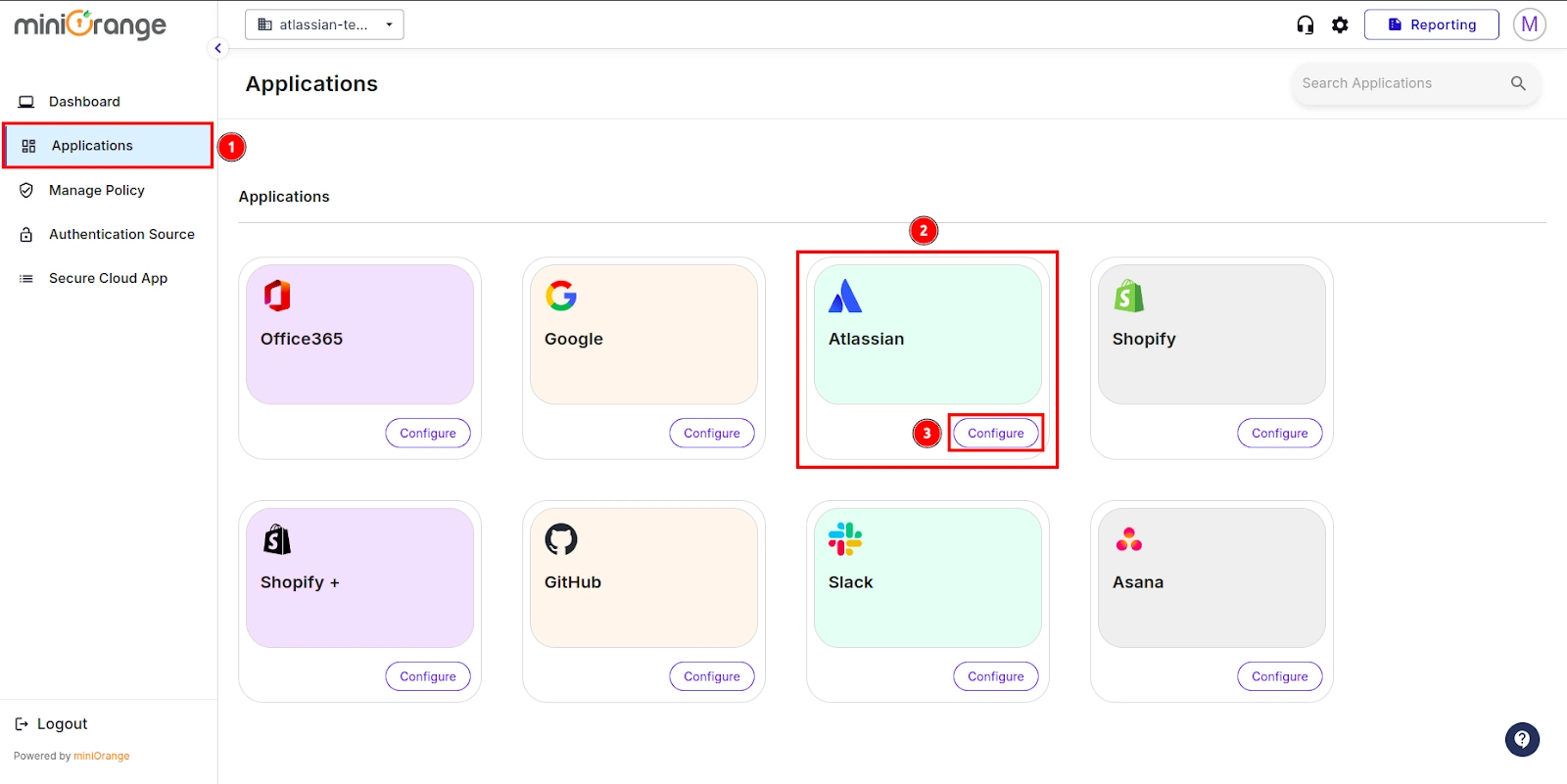Click the Asana logo icon

tap(1129, 539)
